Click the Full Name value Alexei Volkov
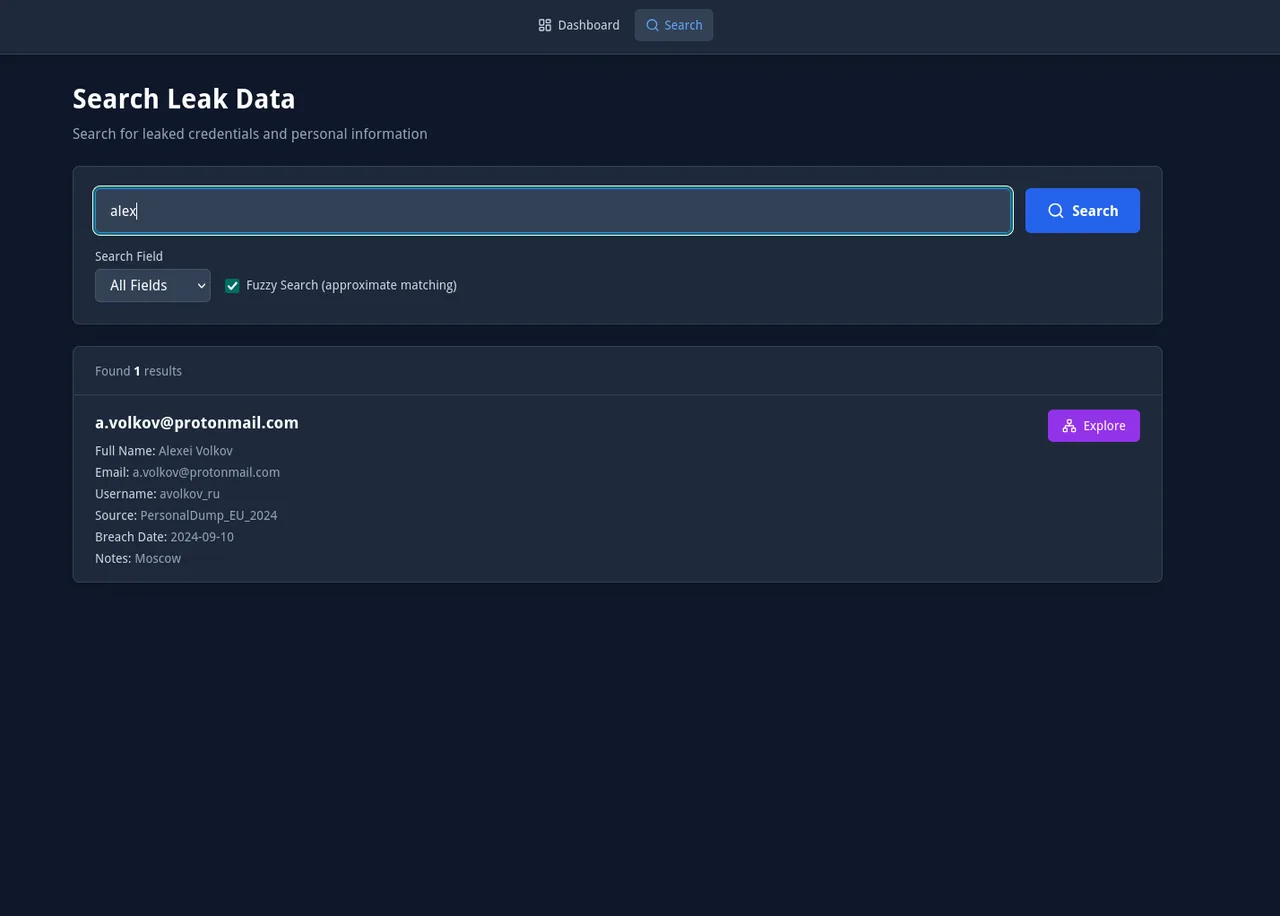The image size is (1280, 916). coord(195,451)
